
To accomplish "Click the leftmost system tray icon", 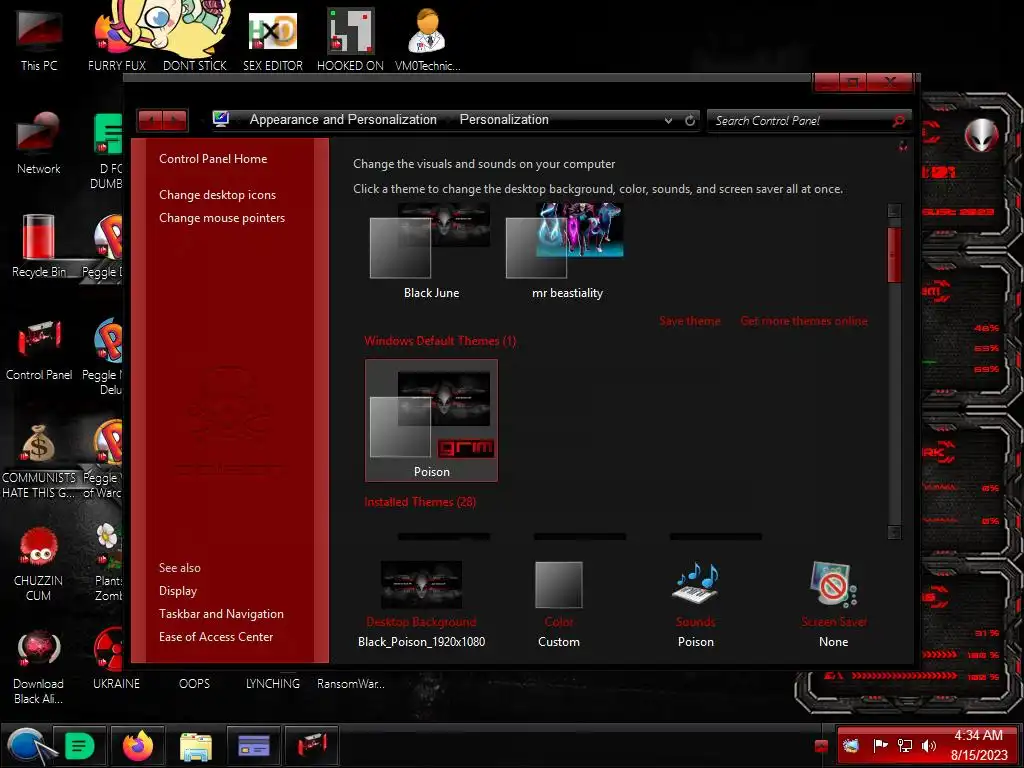I will point(850,745).
